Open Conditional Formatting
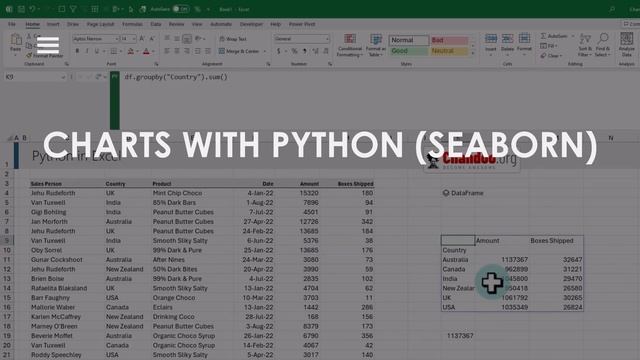The image size is (640, 360). coord(350,45)
